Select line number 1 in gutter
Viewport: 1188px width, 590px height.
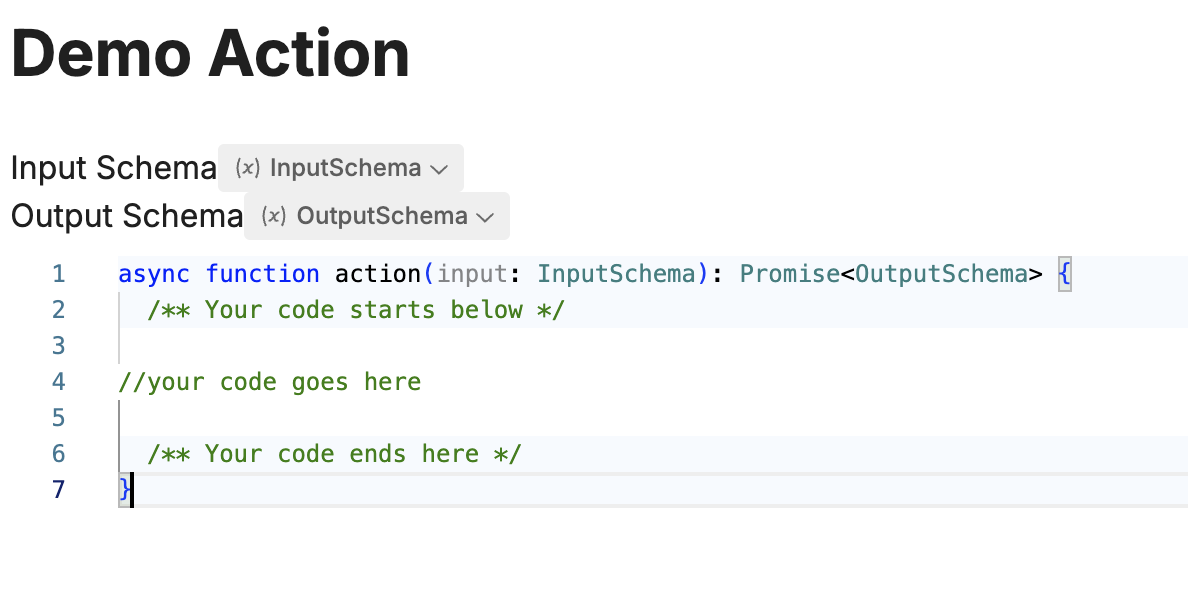58,273
